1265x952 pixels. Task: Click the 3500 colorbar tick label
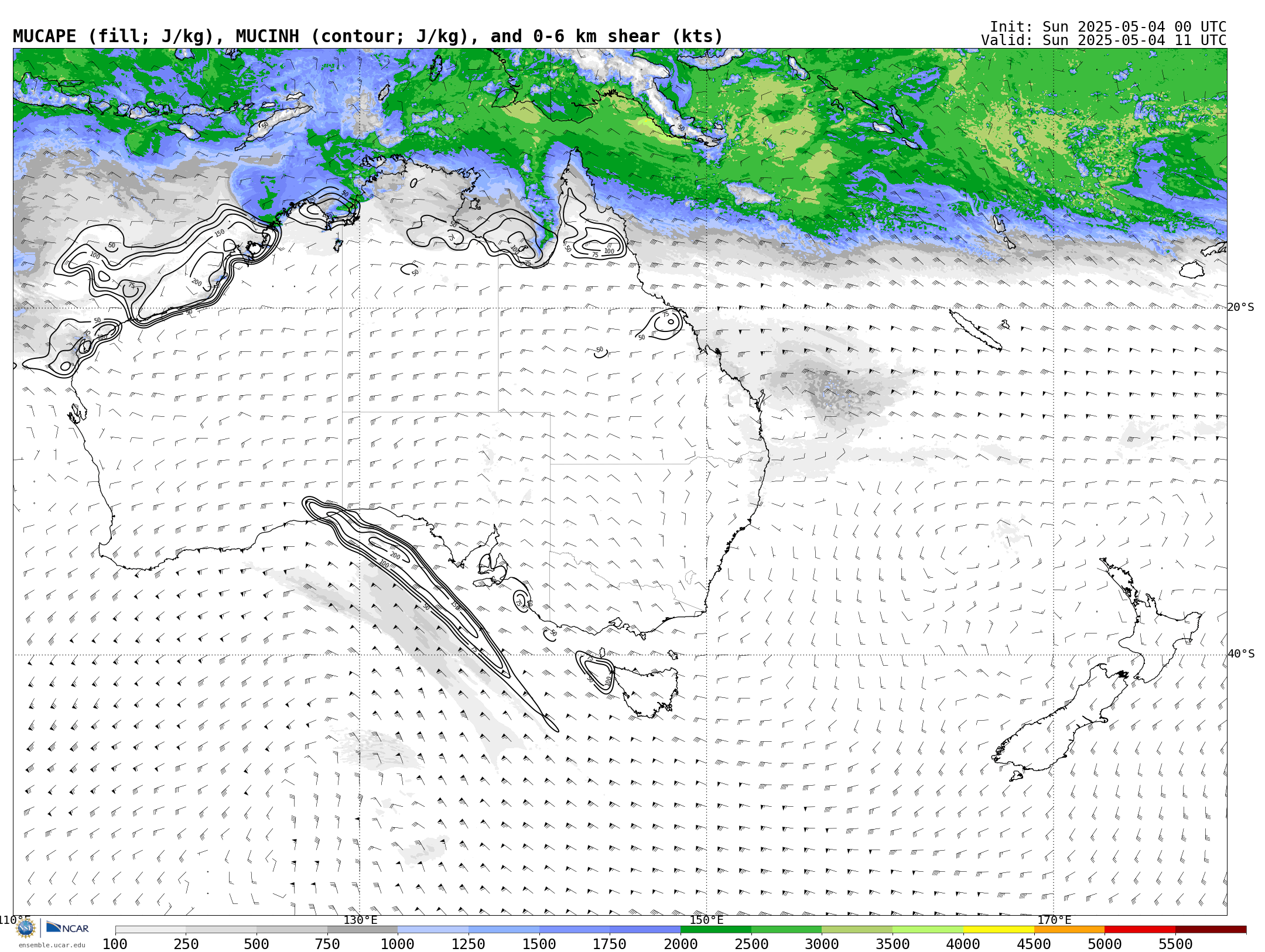[x=893, y=944]
